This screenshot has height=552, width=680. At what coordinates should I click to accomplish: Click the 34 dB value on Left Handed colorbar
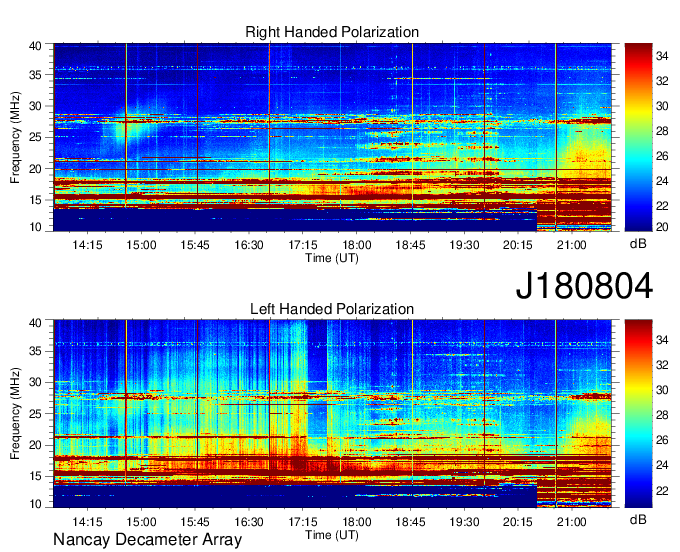(662, 340)
